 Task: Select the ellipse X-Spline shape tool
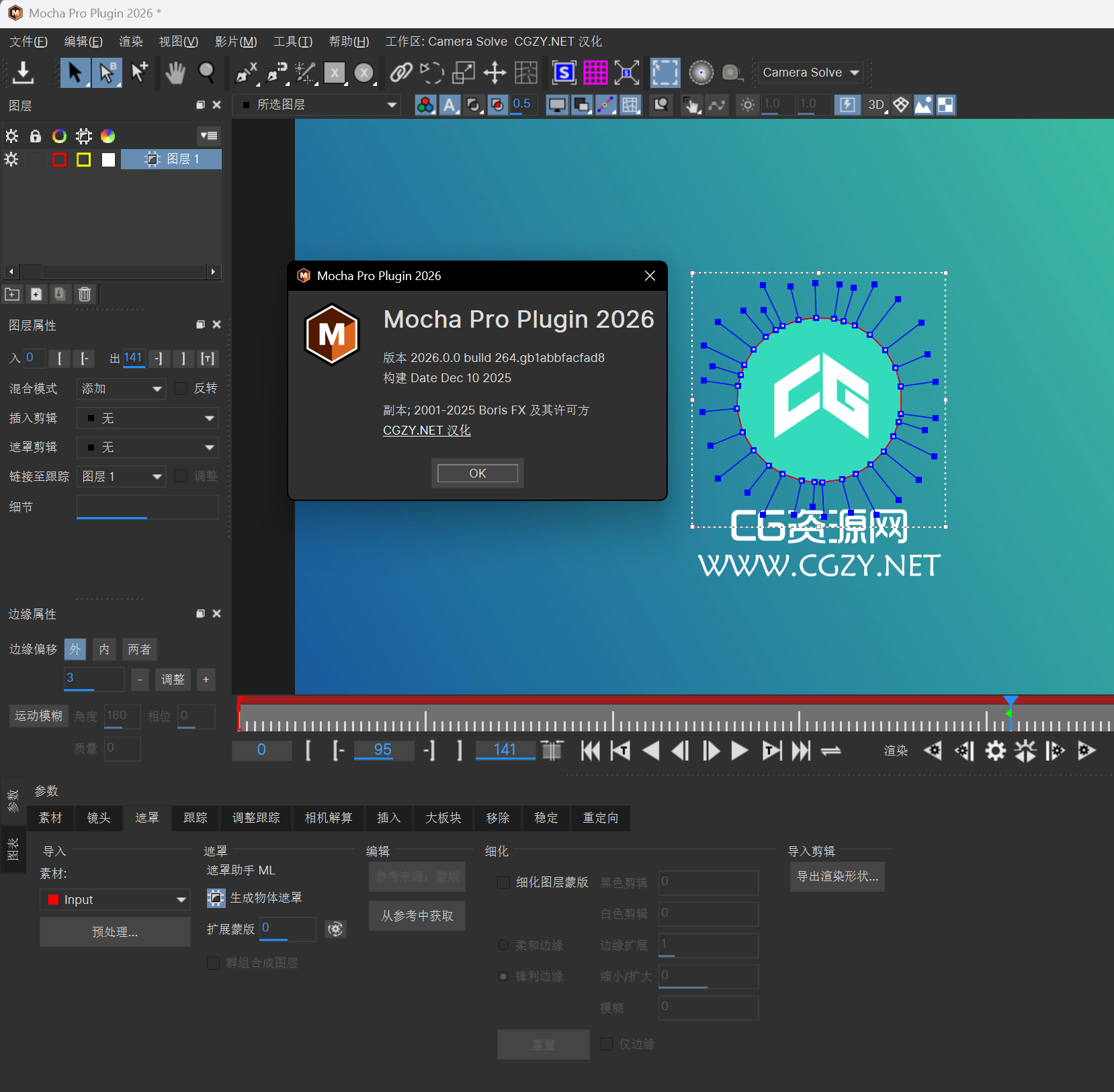[364, 73]
